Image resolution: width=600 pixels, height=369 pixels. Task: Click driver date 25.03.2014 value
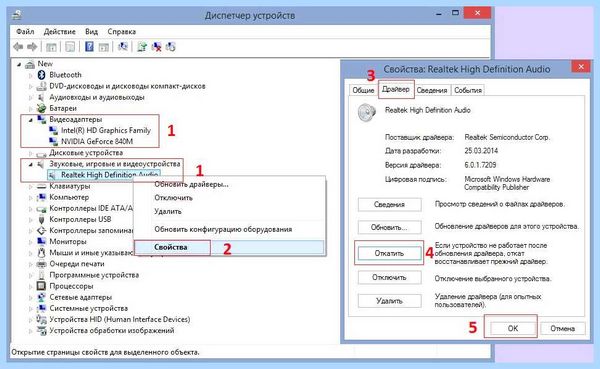click(x=481, y=151)
